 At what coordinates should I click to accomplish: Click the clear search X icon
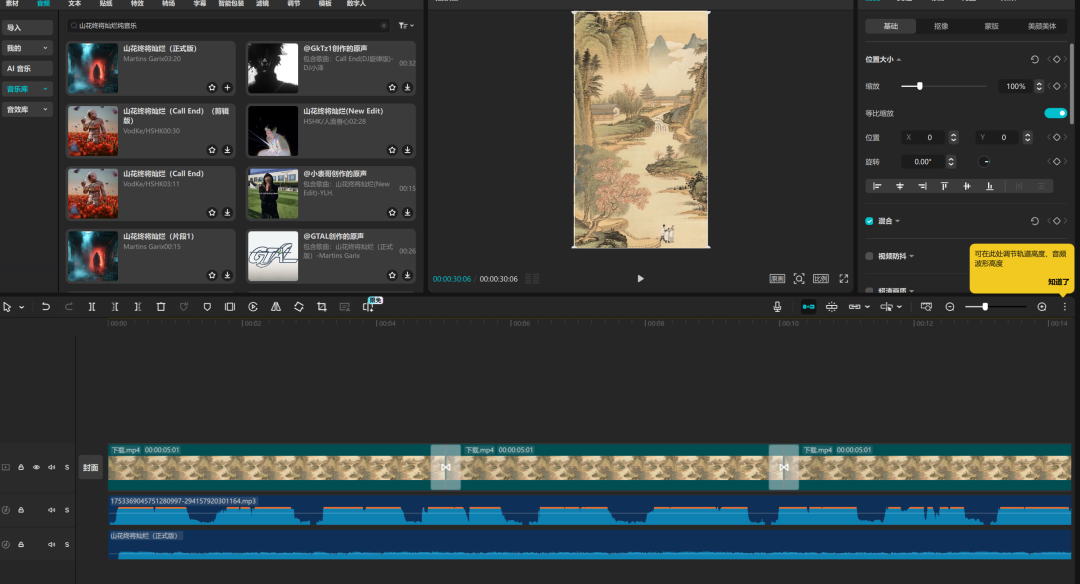tap(384, 25)
